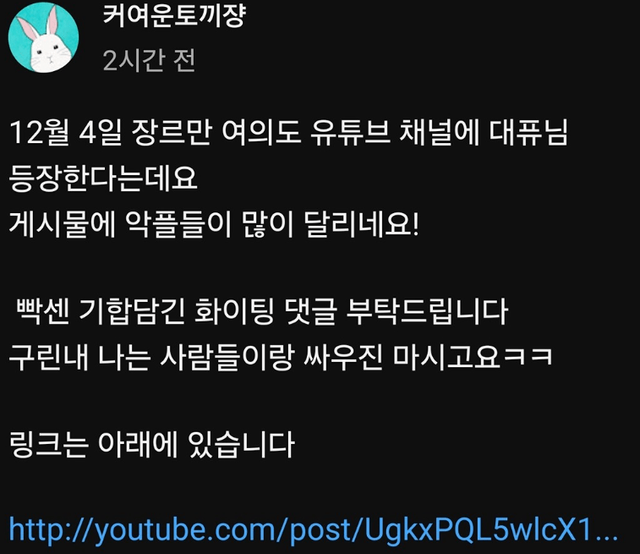Click the line '빡센 기합담긴 화이팅 댓글 부탁드립니다'
The height and width of the screenshot is (554, 640).
pyautogui.click(x=262, y=311)
